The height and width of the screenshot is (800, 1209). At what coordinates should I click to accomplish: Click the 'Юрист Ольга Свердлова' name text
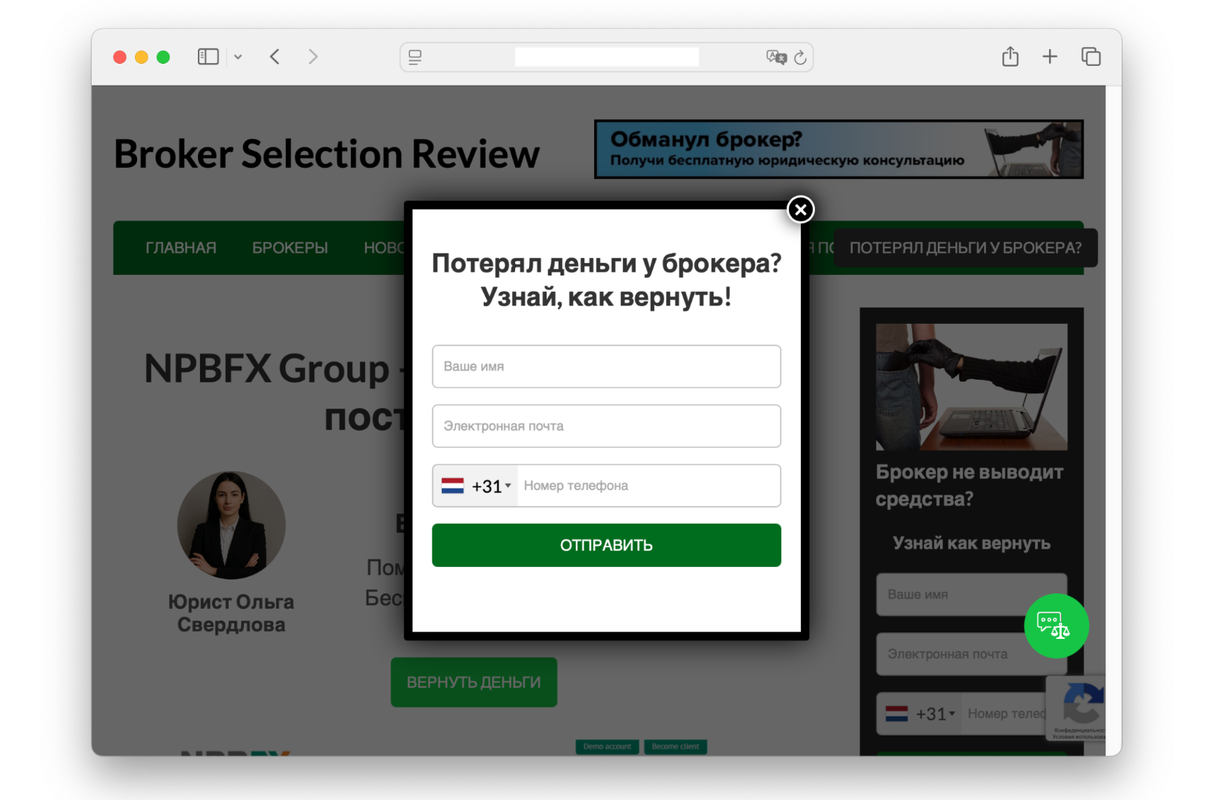click(231, 613)
